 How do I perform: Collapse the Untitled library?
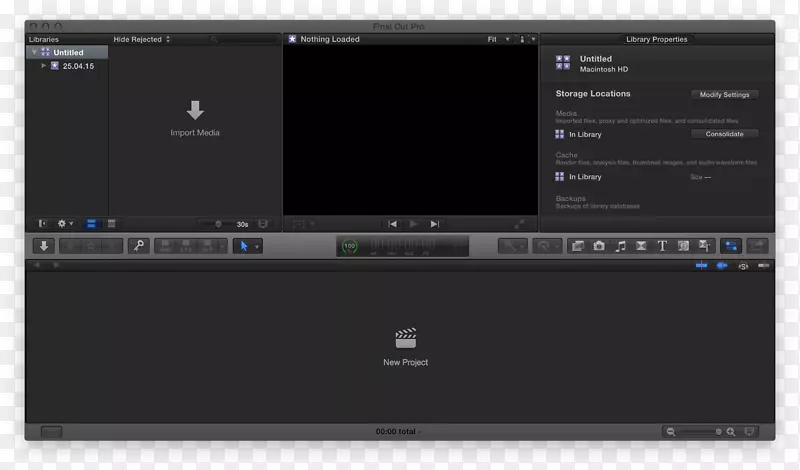tap(34, 52)
